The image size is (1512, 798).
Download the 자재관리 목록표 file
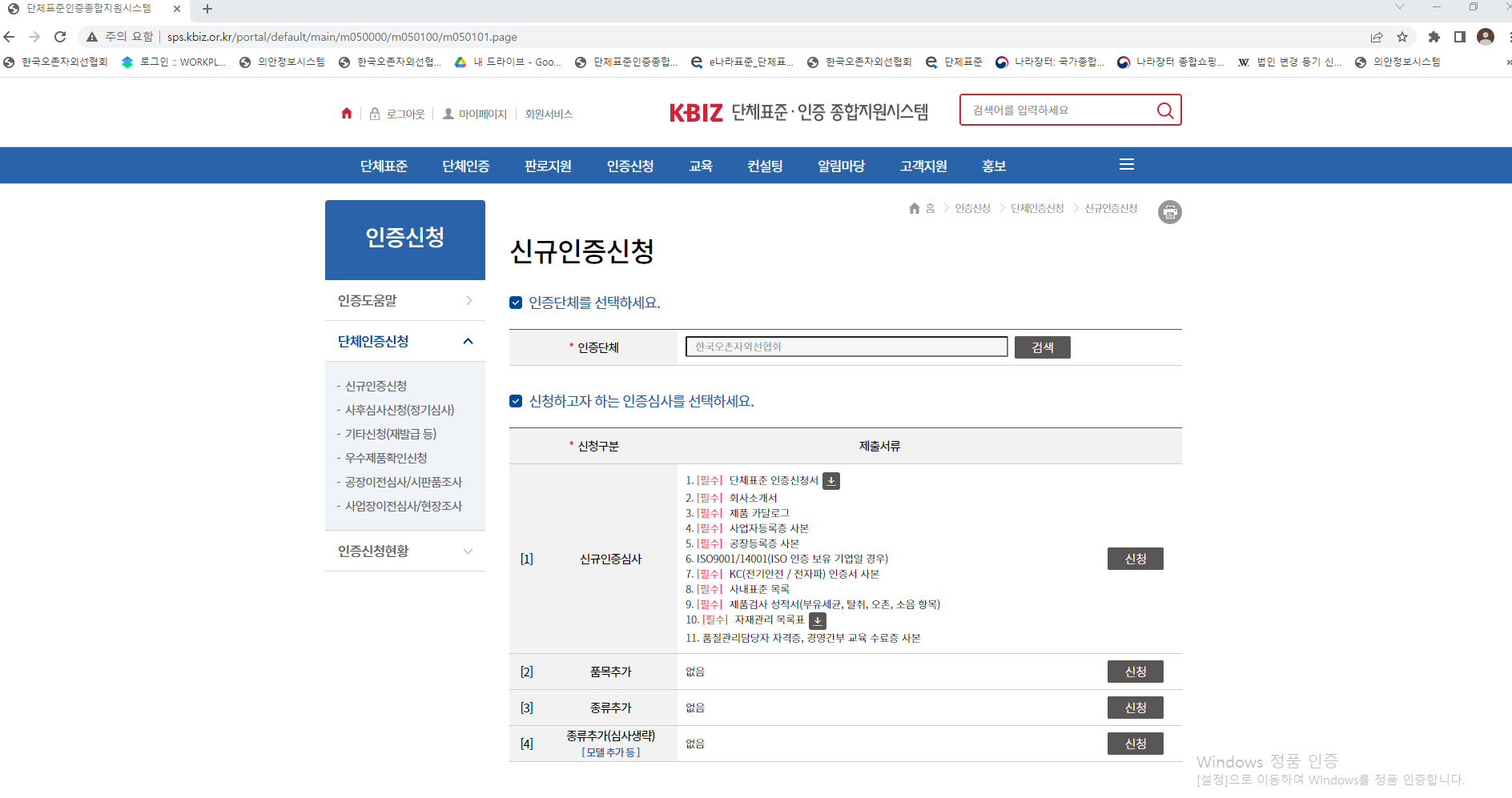click(x=817, y=620)
